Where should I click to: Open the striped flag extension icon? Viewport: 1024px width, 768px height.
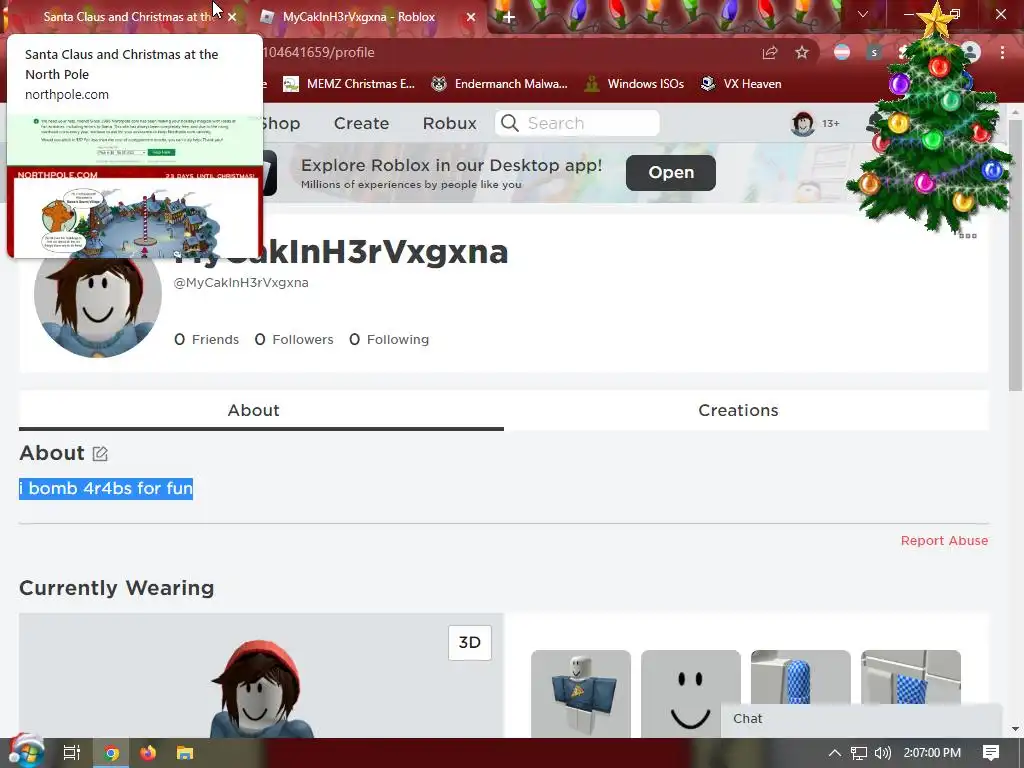click(x=842, y=52)
